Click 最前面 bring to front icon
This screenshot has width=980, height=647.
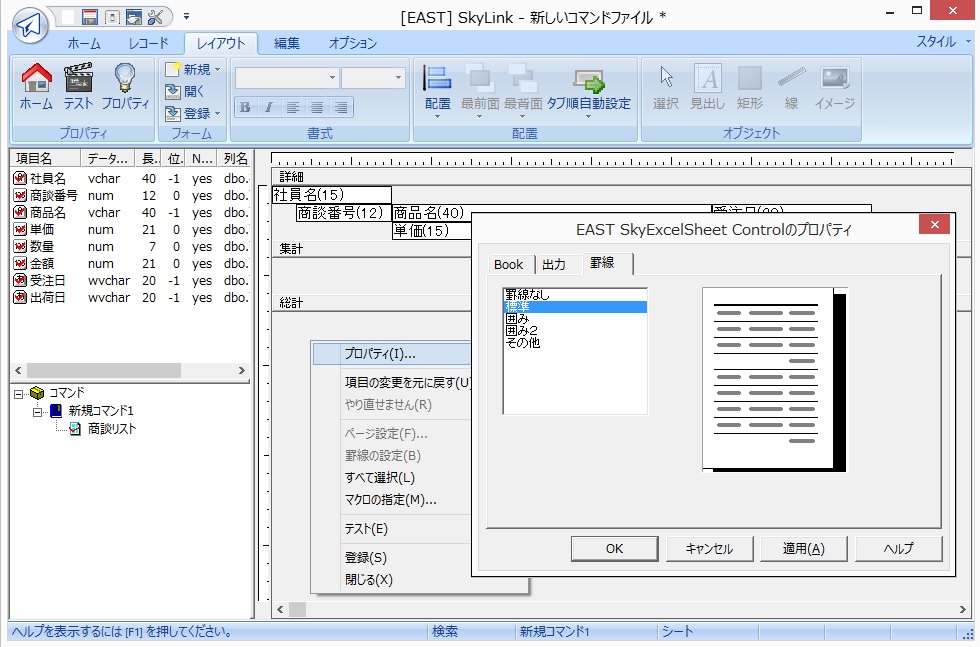click(480, 79)
